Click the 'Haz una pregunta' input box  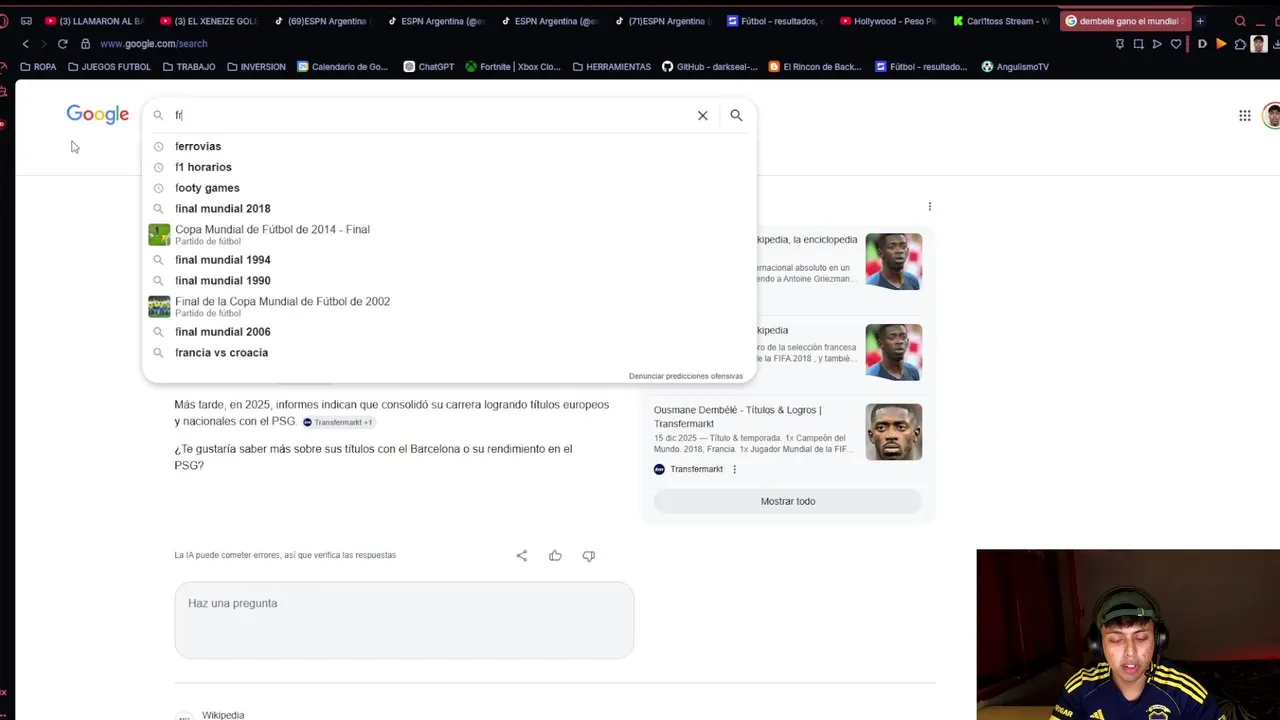point(404,620)
